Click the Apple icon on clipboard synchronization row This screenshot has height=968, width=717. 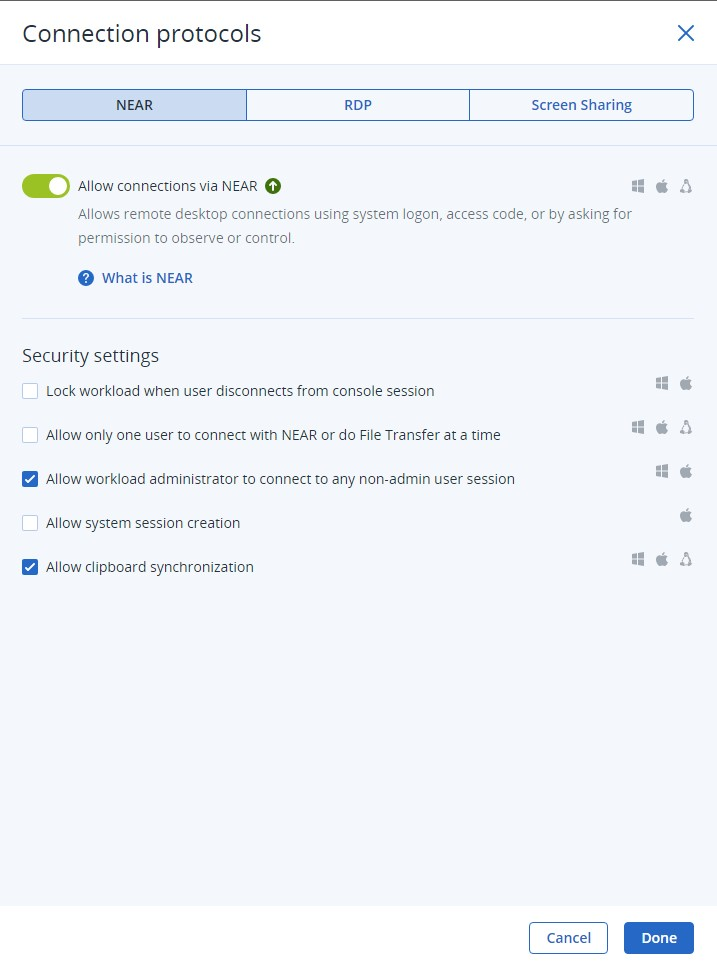[x=662, y=559]
